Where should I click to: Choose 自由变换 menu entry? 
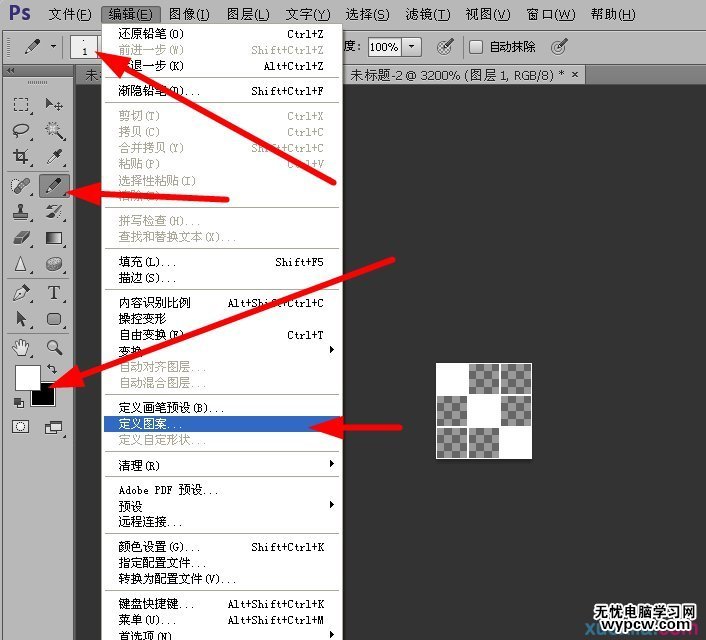pyautogui.click(x=221, y=335)
